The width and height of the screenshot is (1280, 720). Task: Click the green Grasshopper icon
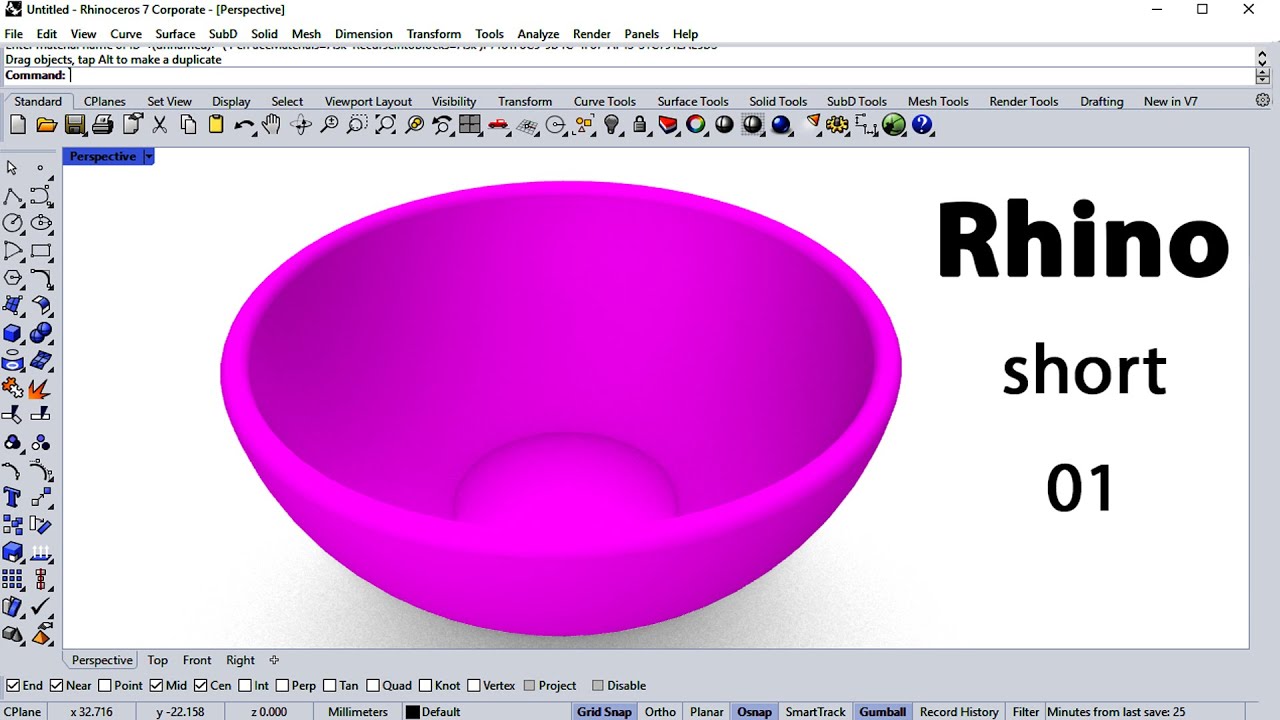click(x=894, y=125)
